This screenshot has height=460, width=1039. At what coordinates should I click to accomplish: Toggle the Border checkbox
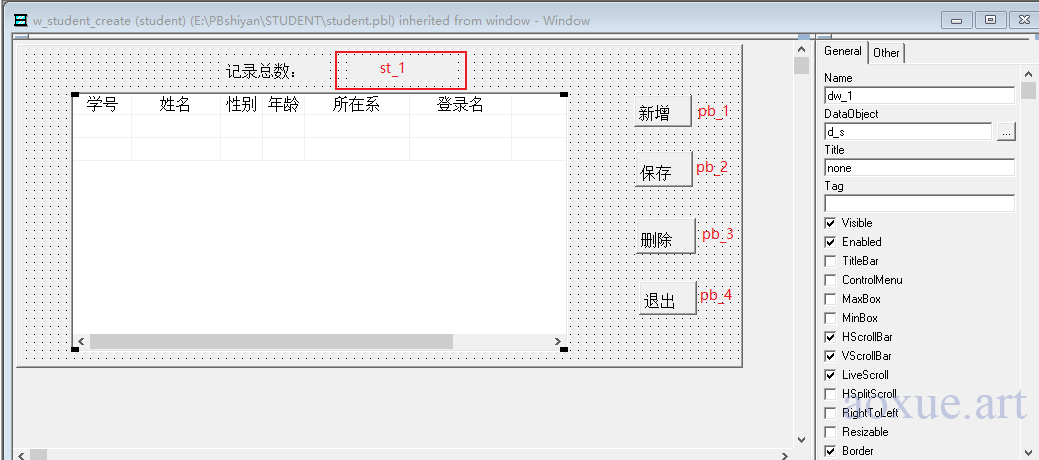click(x=830, y=451)
